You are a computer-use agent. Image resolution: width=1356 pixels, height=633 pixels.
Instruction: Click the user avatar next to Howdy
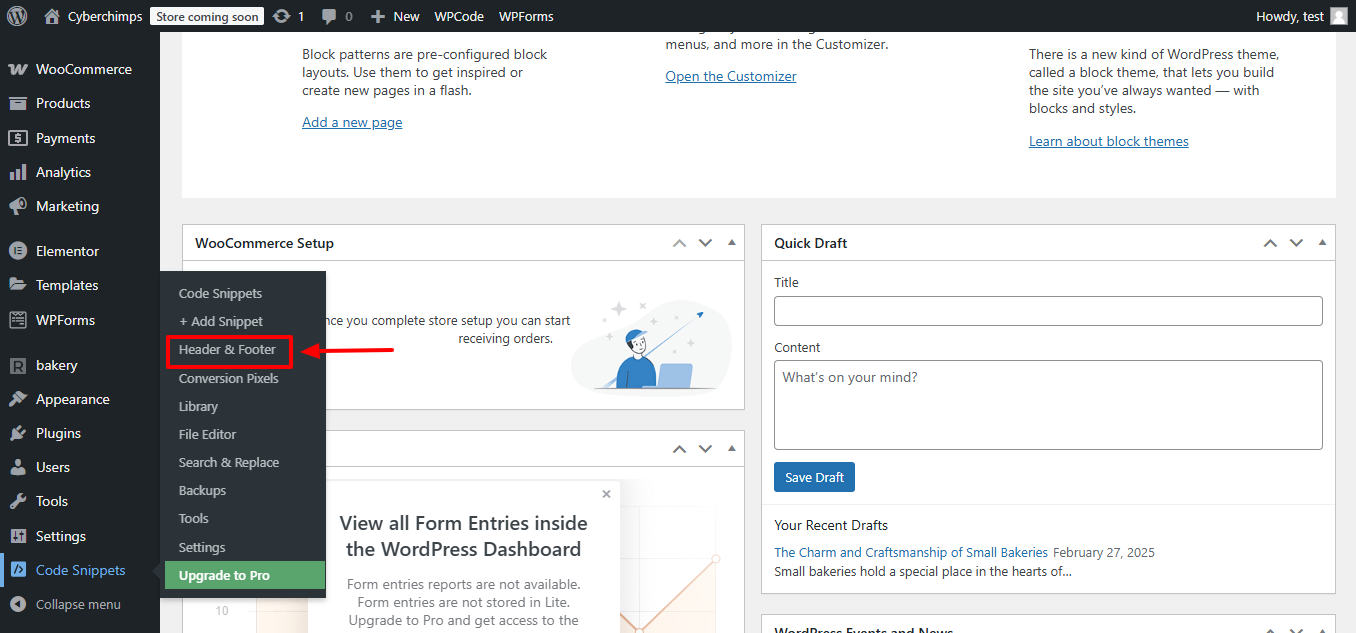(1338, 16)
